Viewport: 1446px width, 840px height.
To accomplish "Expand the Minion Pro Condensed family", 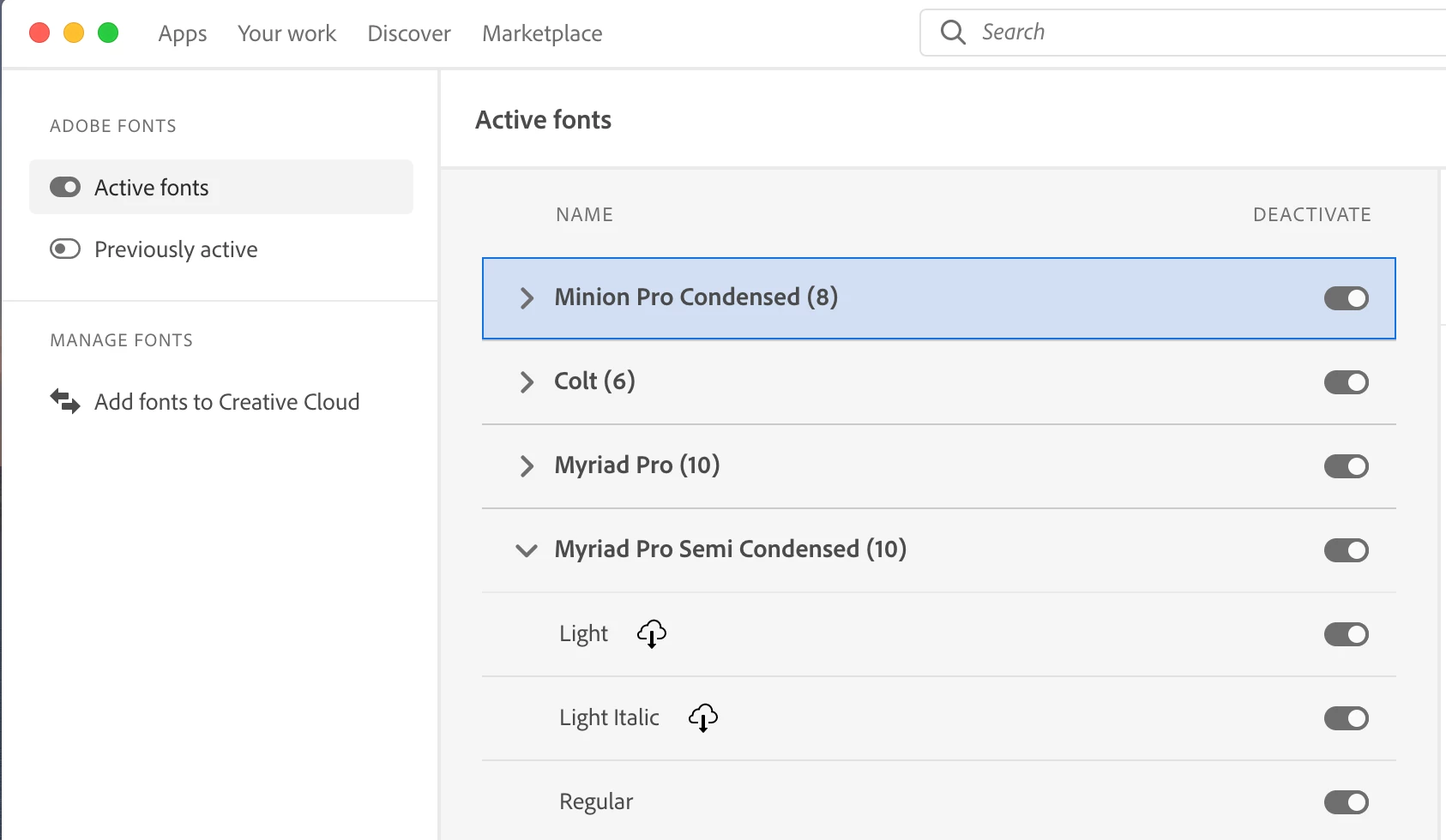I will pyautogui.click(x=527, y=298).
